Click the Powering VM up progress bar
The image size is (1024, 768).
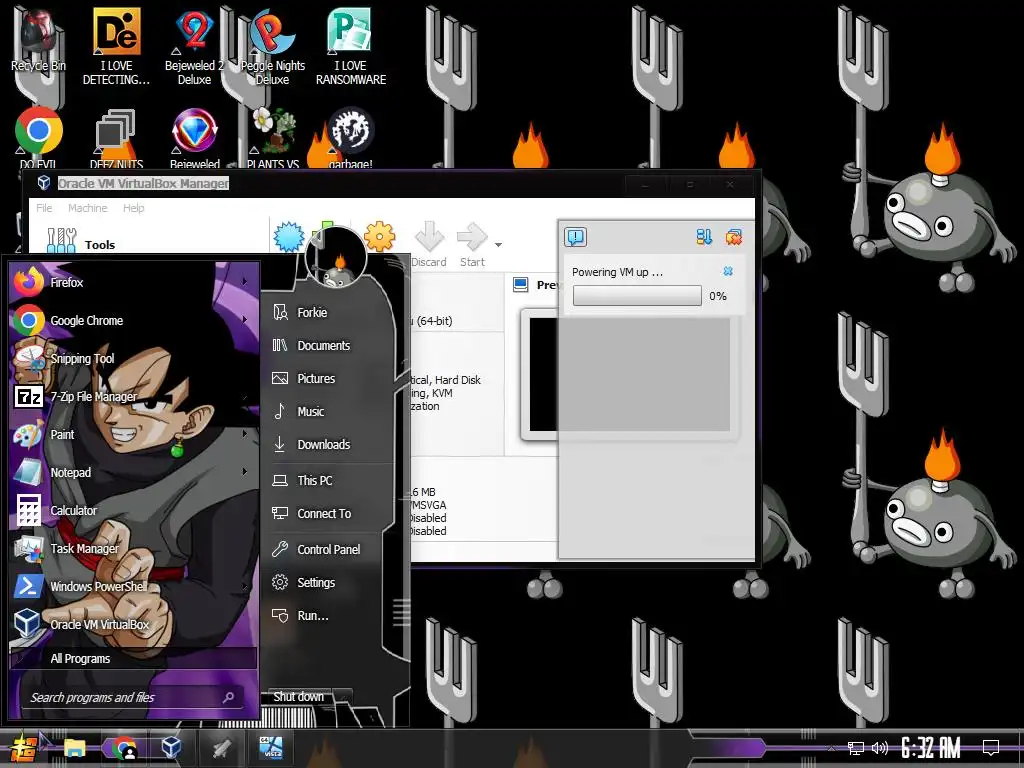[x=637, y=296]
